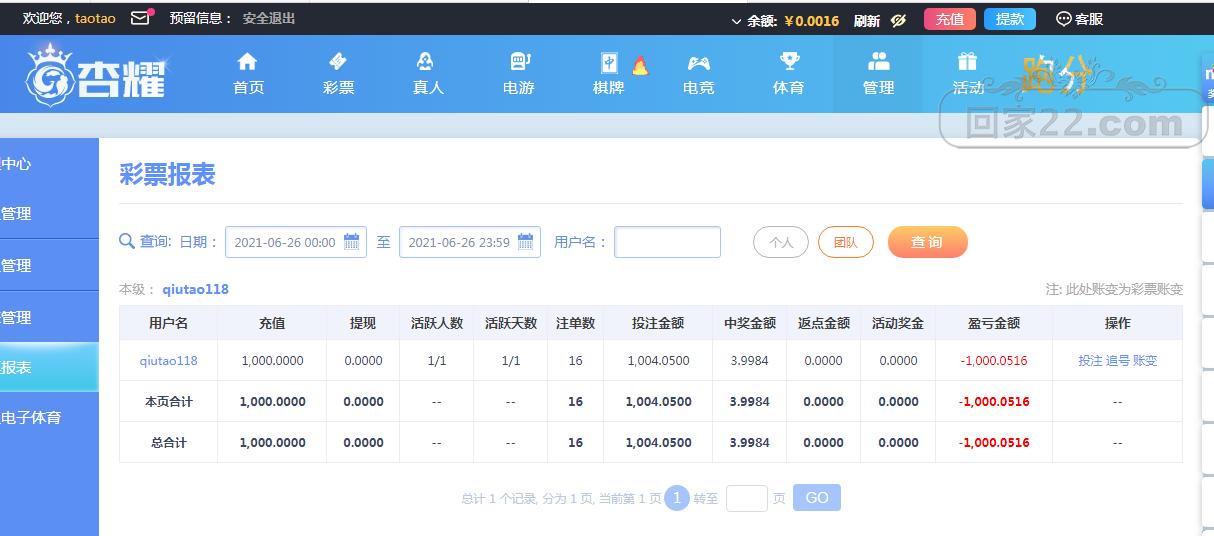Click the 活跃人数 column header
The height and width of the screenshot is (536, 1214).
(437, 323)
